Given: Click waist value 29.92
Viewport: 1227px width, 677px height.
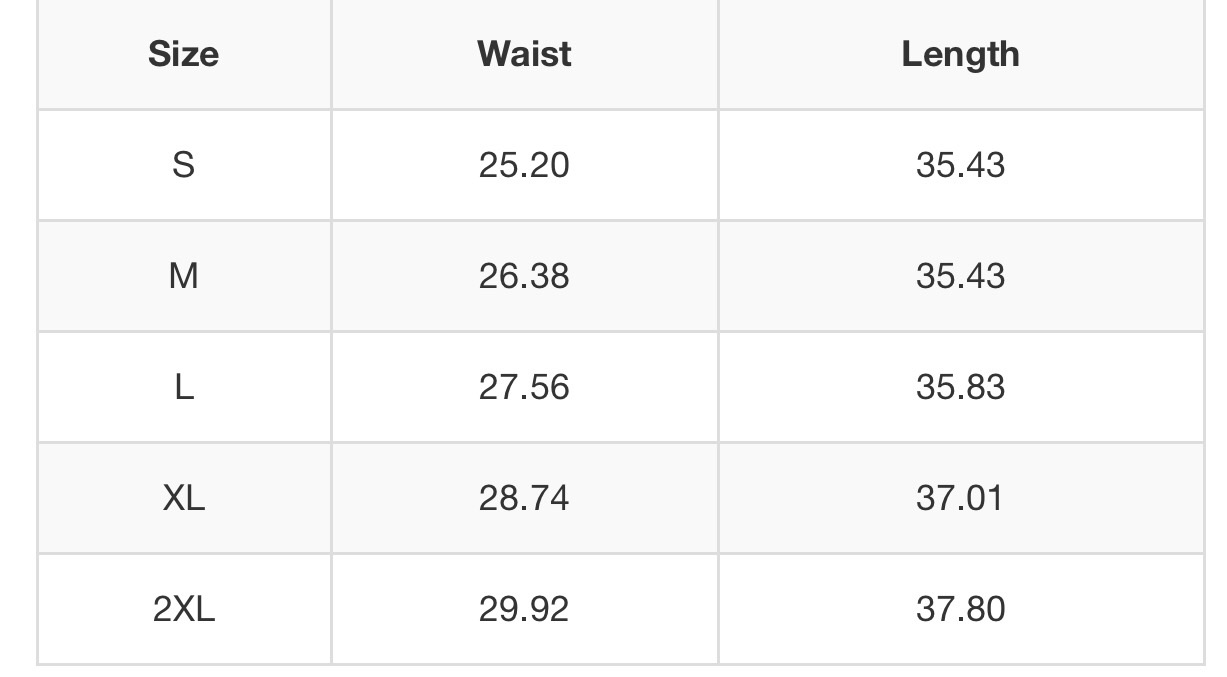Looking at the screenshot, I should point(524,609).
